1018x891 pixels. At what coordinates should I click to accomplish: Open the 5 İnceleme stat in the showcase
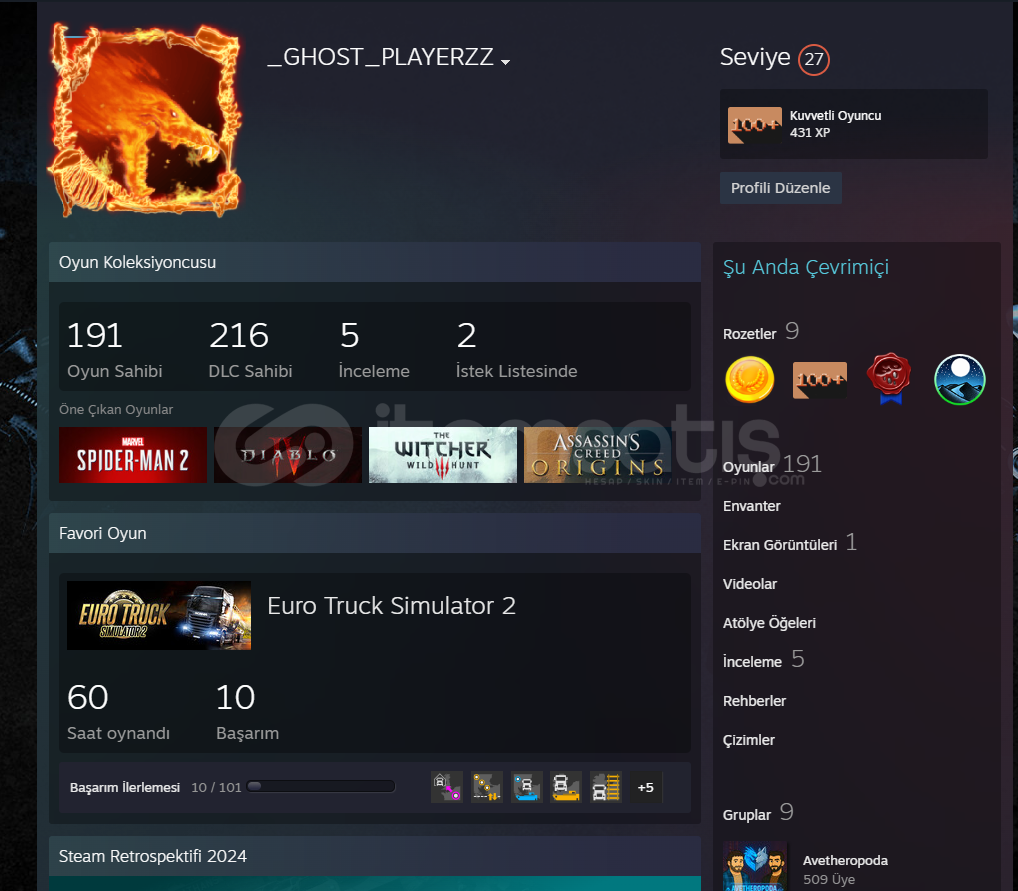pos(374,349)
